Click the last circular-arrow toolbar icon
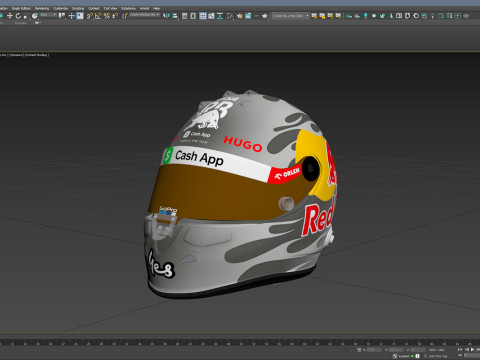 466,16
